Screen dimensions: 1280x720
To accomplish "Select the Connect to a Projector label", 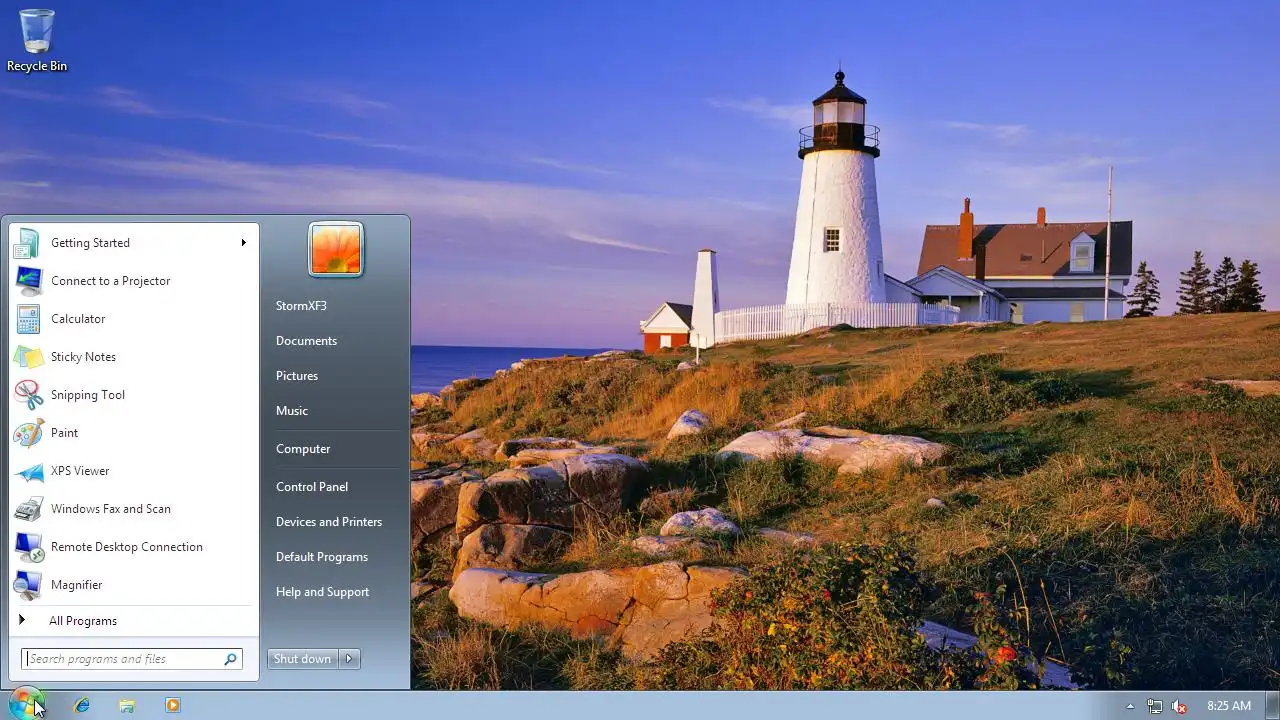I will tap(111, 281).
